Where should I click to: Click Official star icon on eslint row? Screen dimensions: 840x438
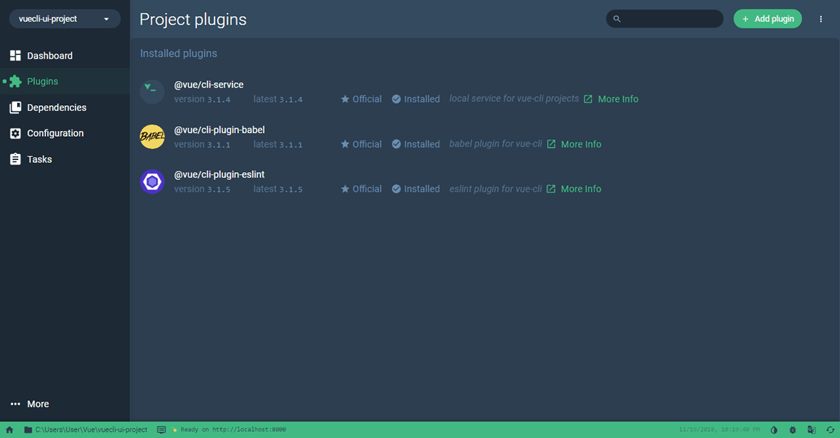(x=345, y=189)
